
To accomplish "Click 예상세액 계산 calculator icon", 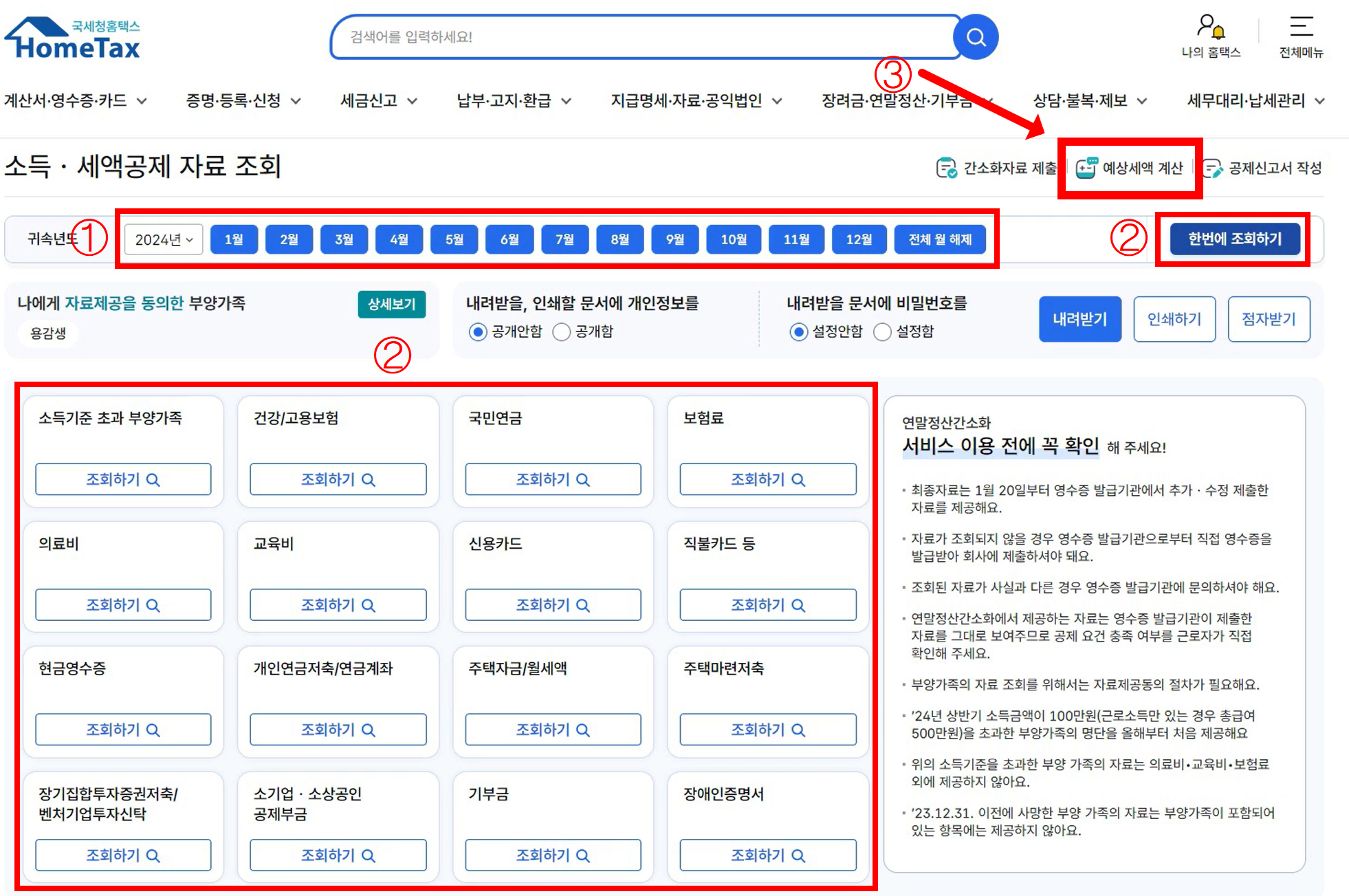I will click(1086, 168).
